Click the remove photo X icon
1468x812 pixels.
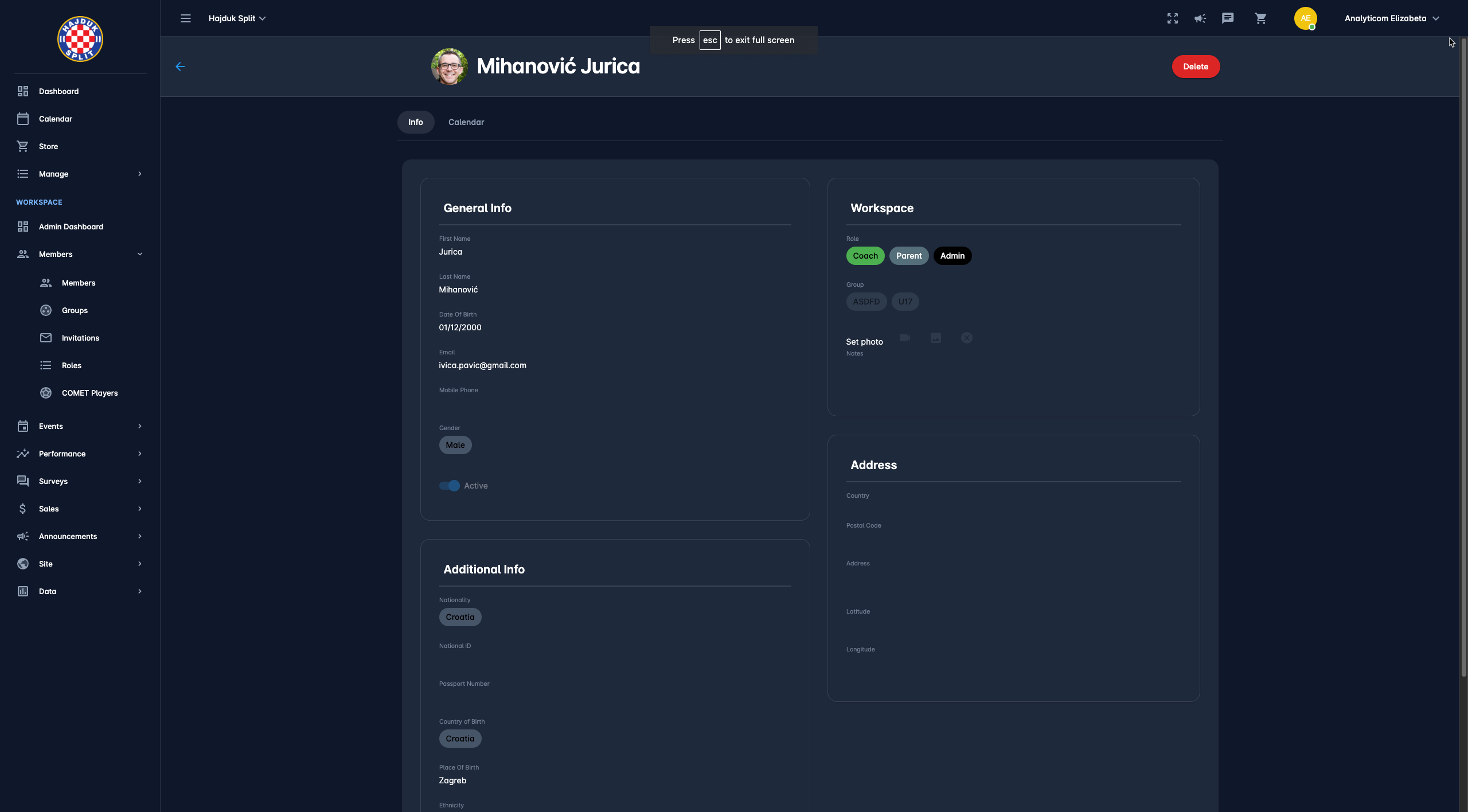click(x=966, y=338)
